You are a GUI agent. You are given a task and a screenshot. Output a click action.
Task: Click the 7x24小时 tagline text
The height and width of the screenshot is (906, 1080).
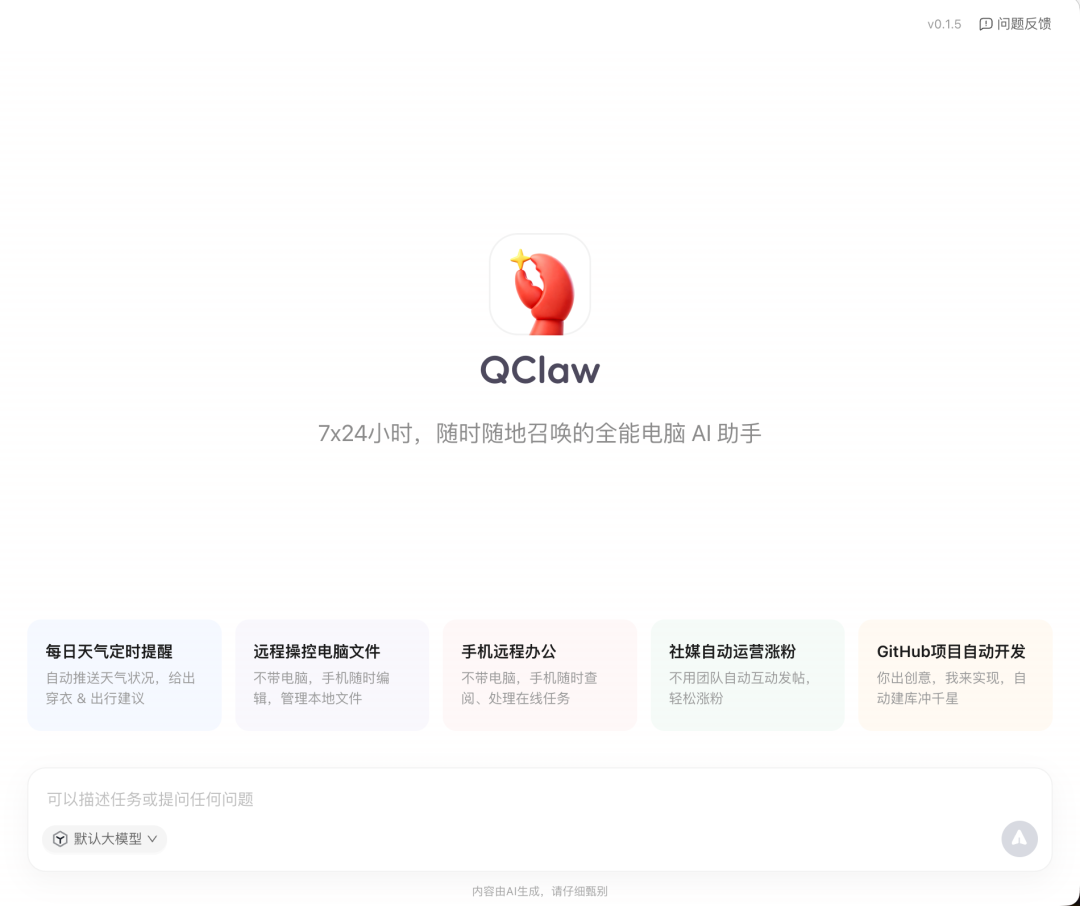tap(540, 434)
